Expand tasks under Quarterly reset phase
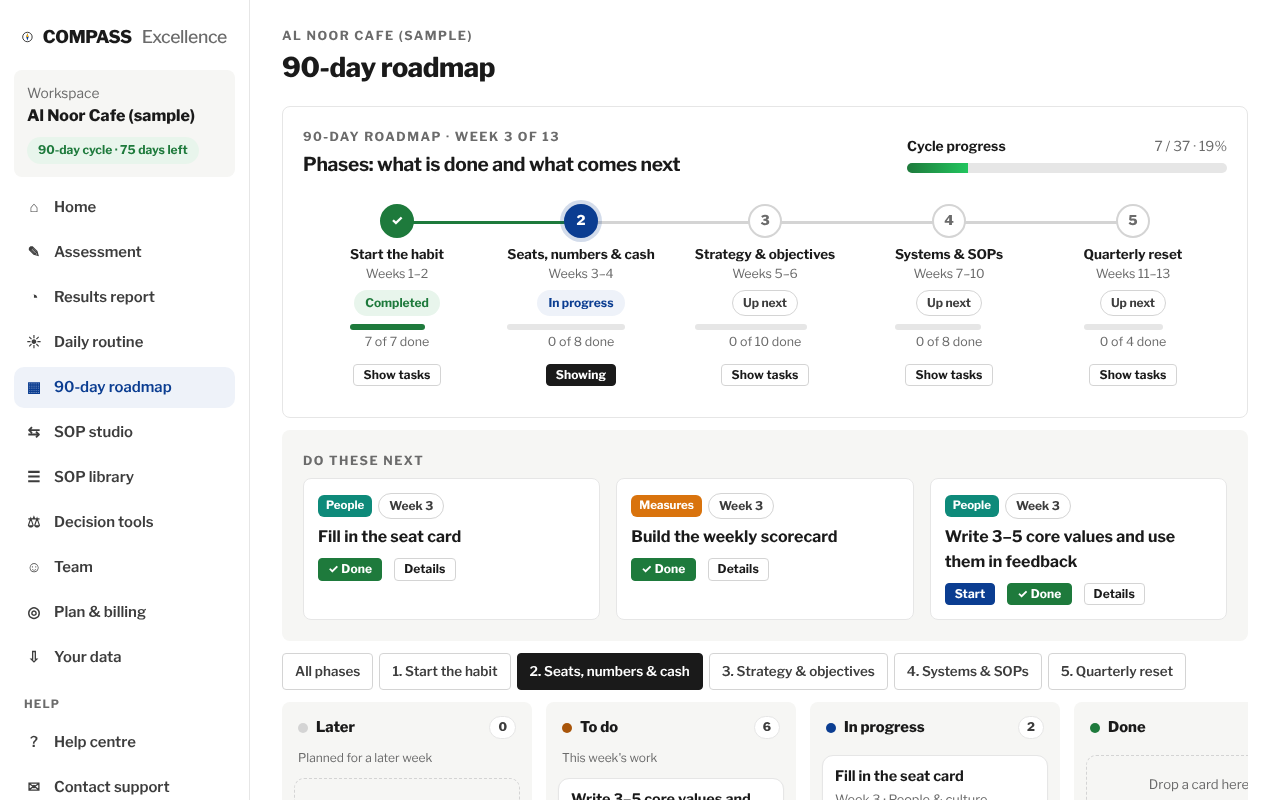This screenshot has height=800, width=1280. 1133,375
